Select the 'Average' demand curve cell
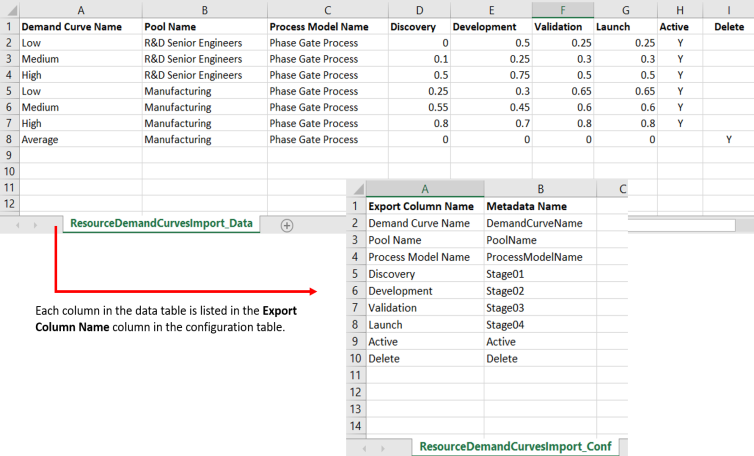Image resolution: width=754 pixels, height=456 pixels. [81, 139]
